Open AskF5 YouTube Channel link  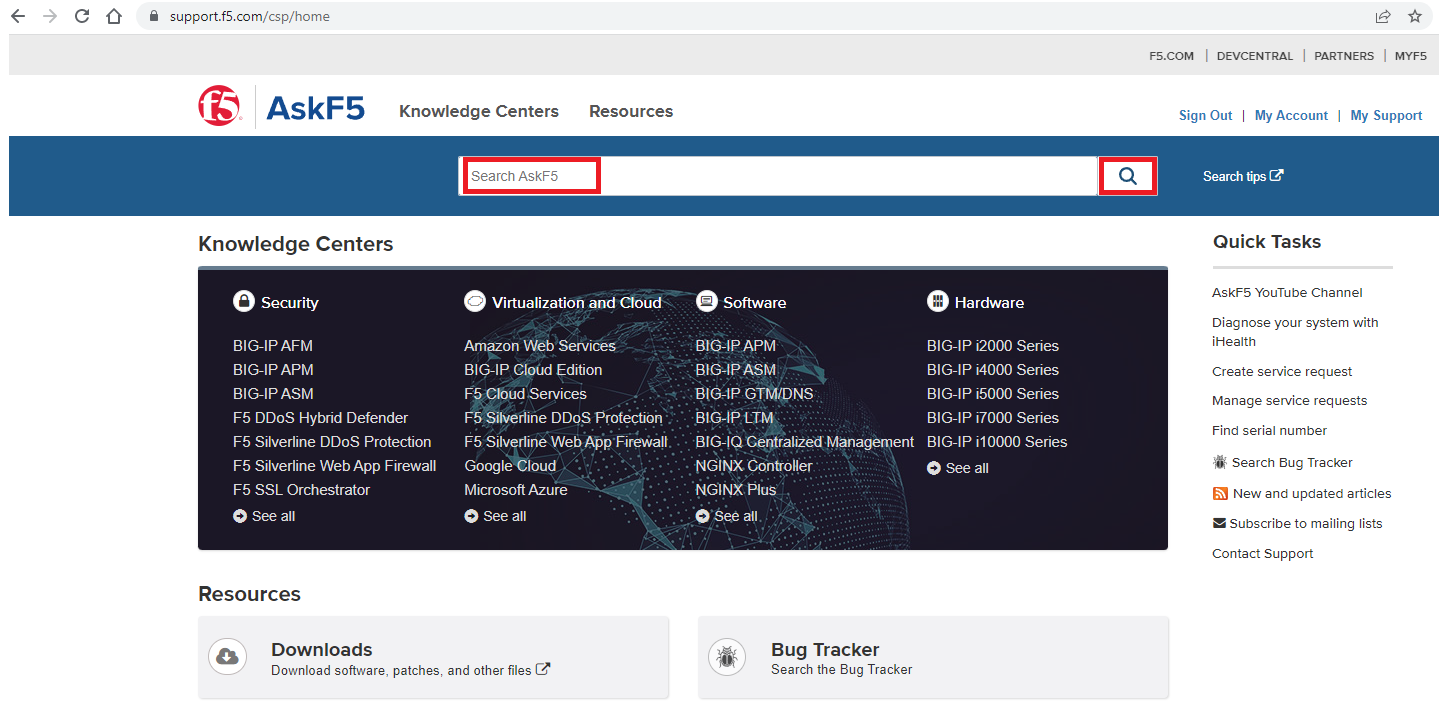click(1287, 292)
